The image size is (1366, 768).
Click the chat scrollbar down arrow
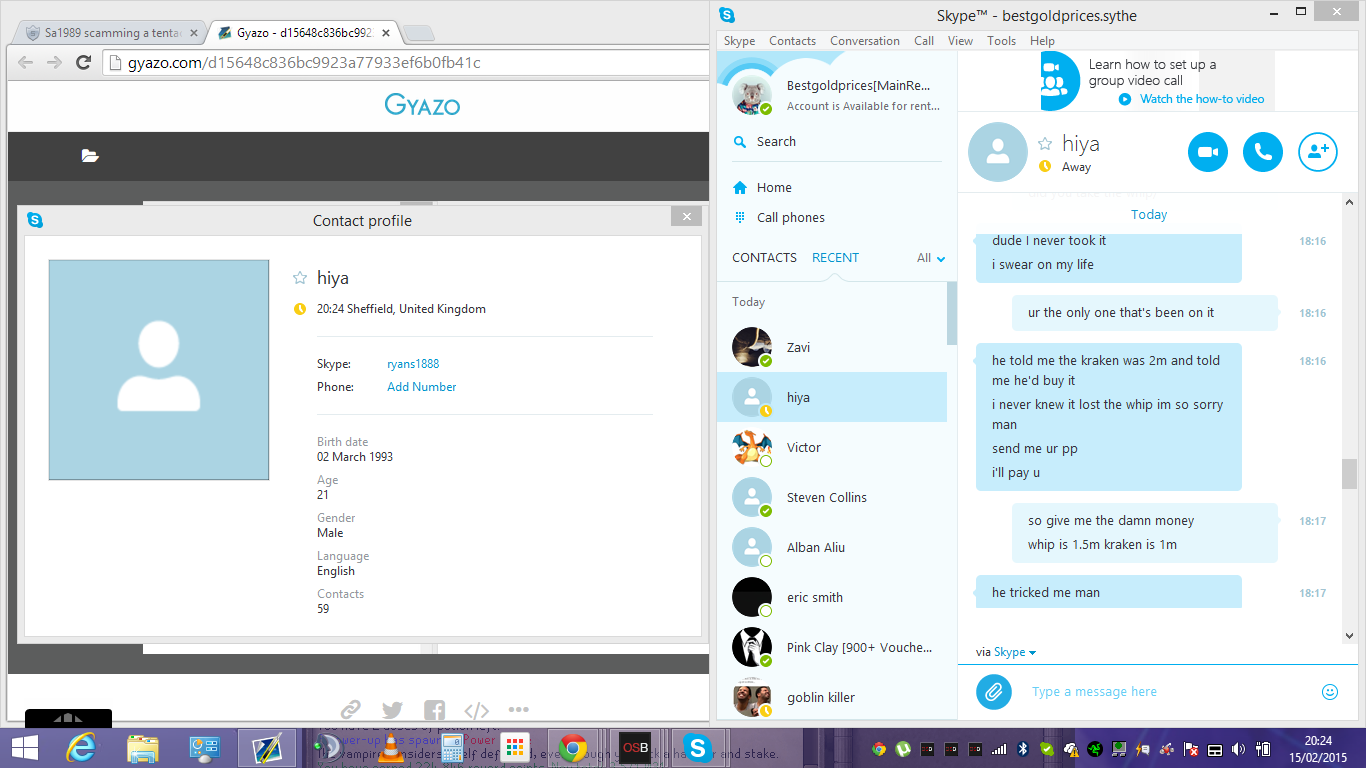[1349, 636]
